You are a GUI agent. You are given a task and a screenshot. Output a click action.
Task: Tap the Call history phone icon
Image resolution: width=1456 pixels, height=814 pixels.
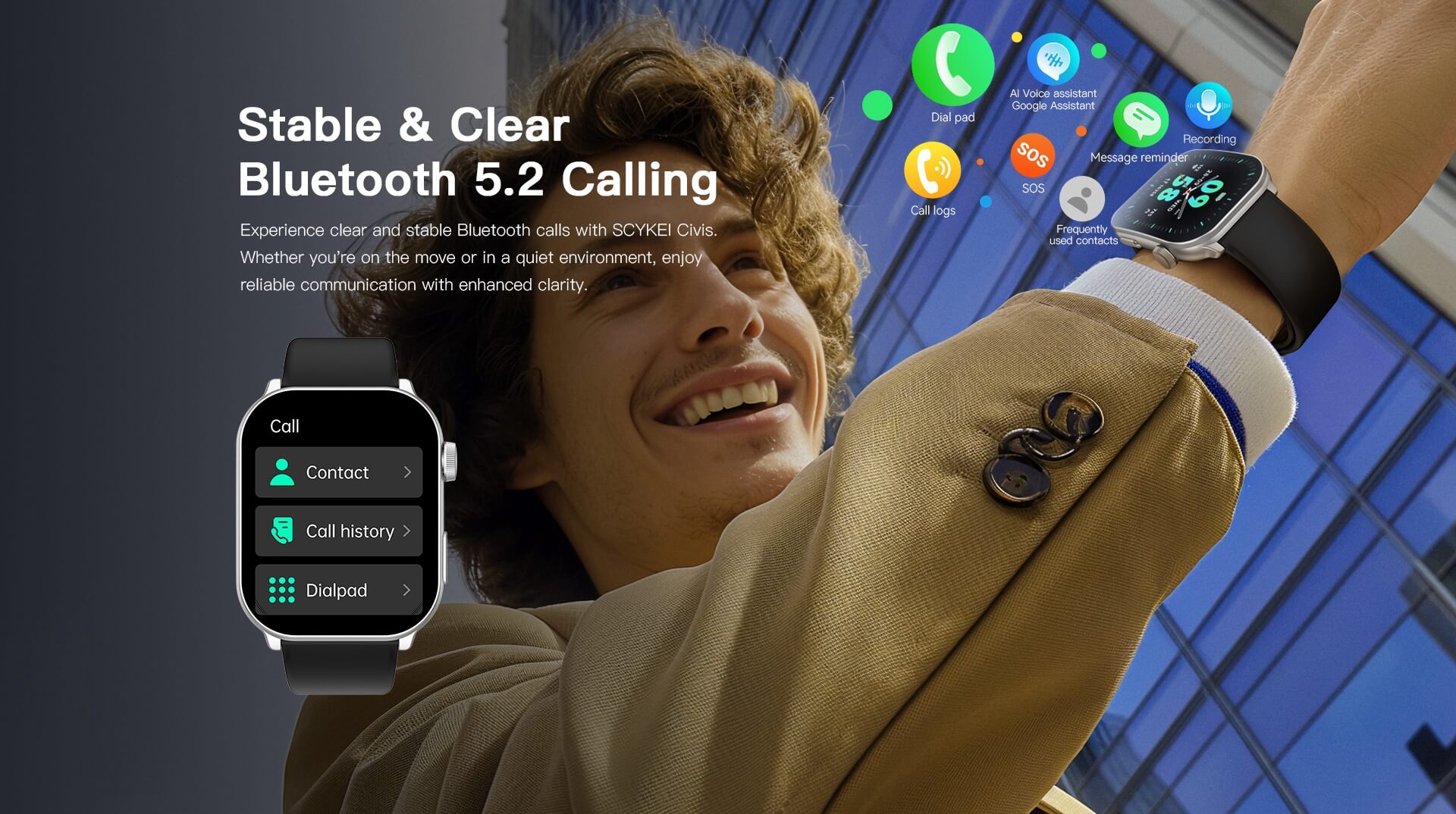click(x=282, y=531)
